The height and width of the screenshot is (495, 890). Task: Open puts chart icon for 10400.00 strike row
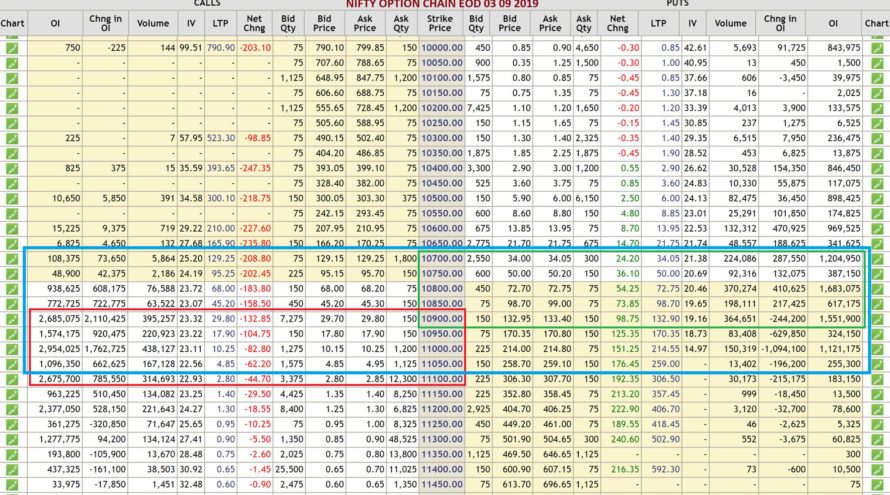click(x=877, y=168)
